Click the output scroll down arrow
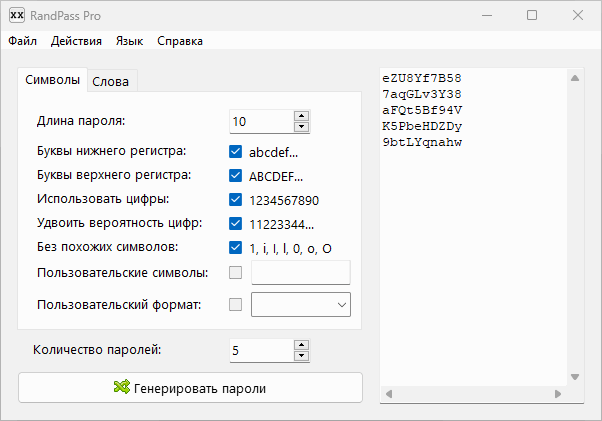The width and height of the screenshot is (602, 421). (x=575, y=377)
